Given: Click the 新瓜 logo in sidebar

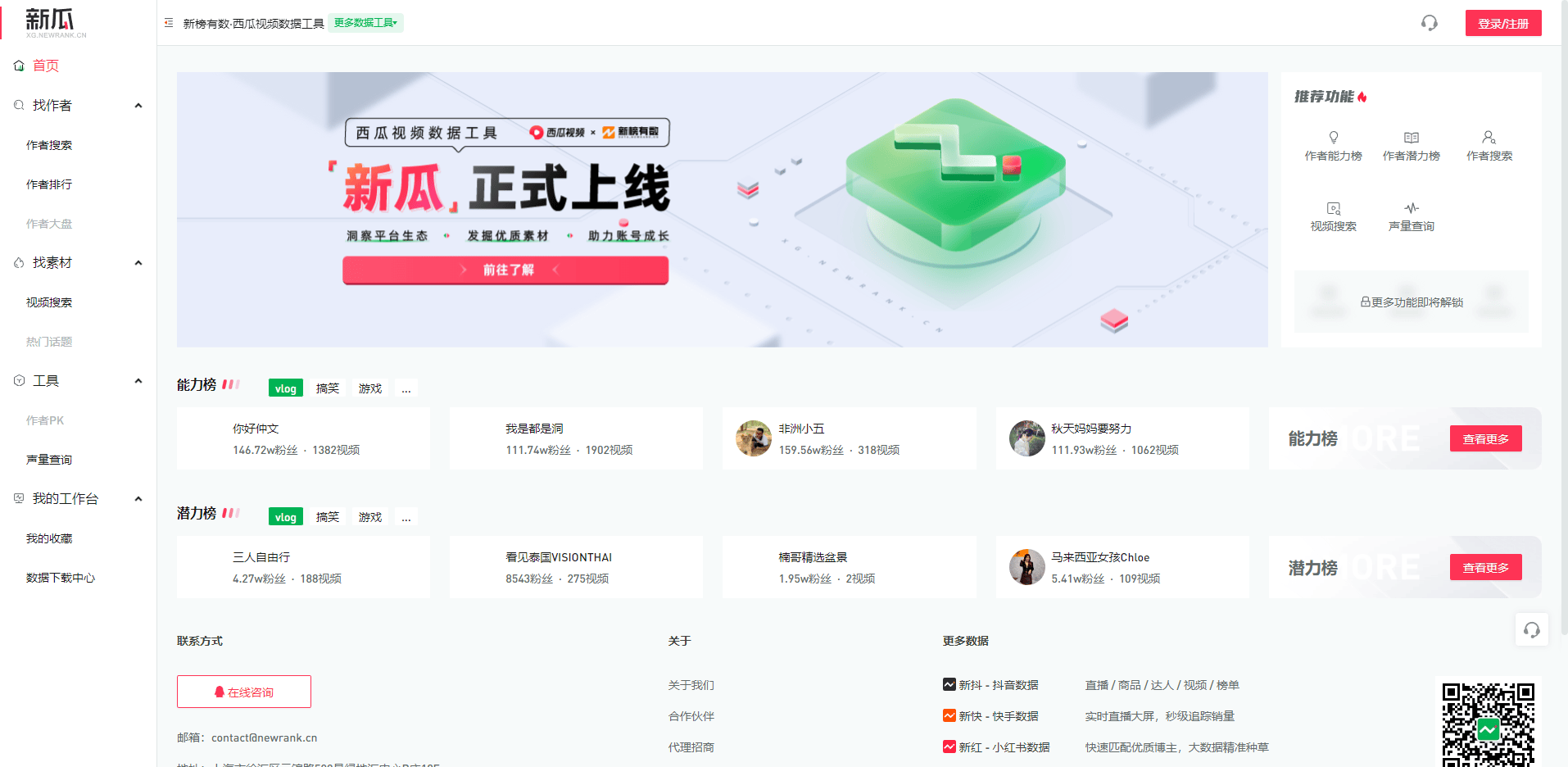Looking at the screenshot, I should point(55,22).
